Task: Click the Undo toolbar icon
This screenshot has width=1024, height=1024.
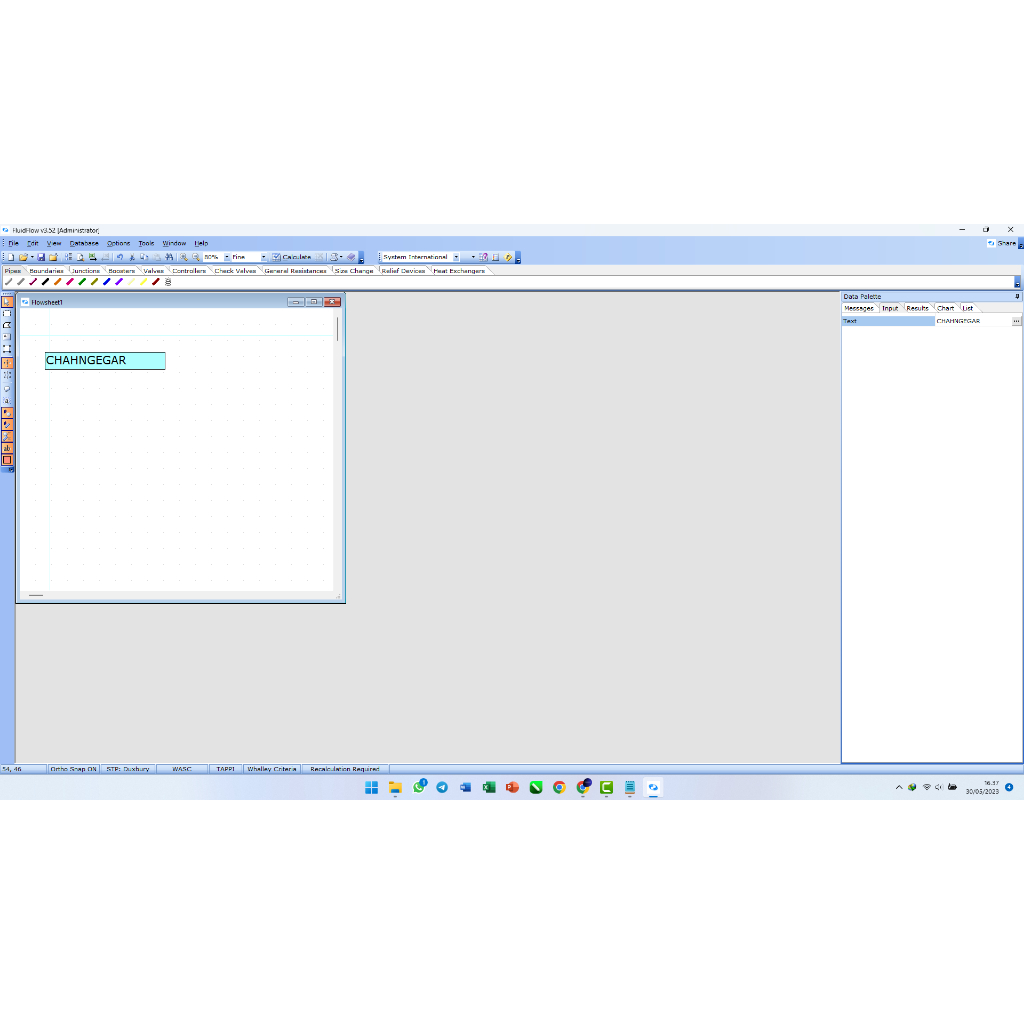Action: tap(119, 257)
